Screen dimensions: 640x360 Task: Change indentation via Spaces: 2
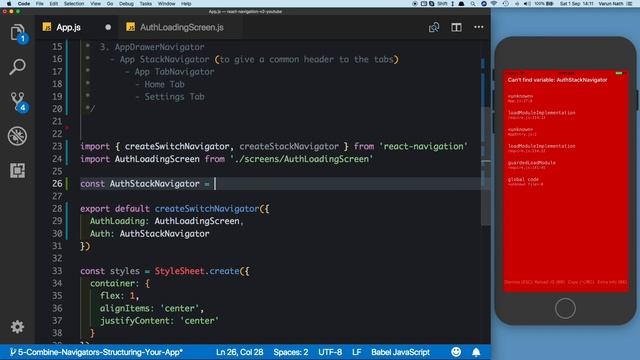tap(291, 352)
